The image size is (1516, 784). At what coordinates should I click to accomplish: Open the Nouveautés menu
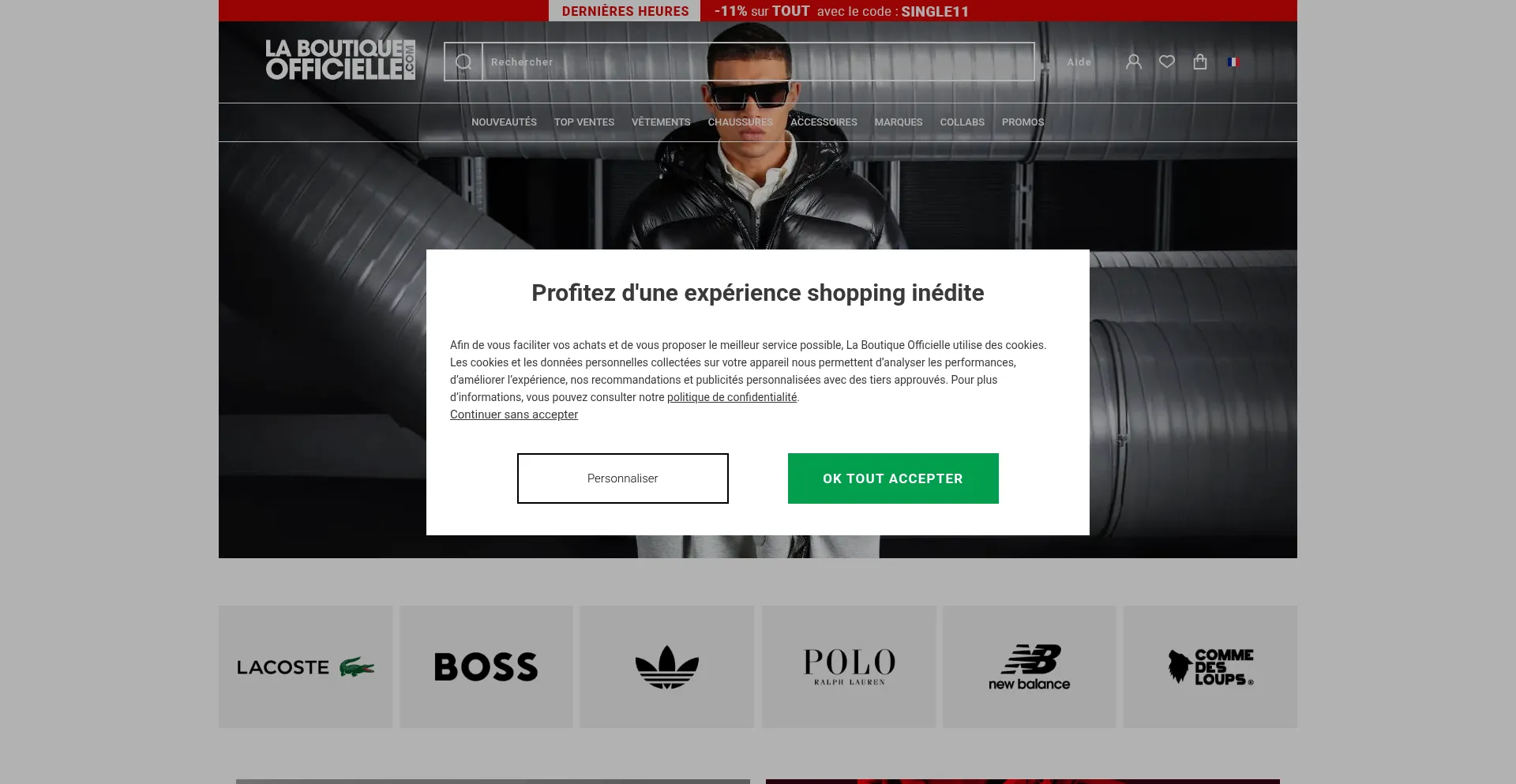(504, 122)
